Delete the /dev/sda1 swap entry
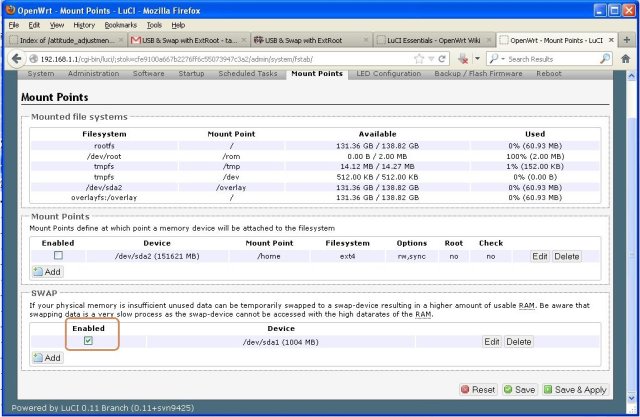Image resolution: width=640 pixels, height=417 pixels. point(518,342)
